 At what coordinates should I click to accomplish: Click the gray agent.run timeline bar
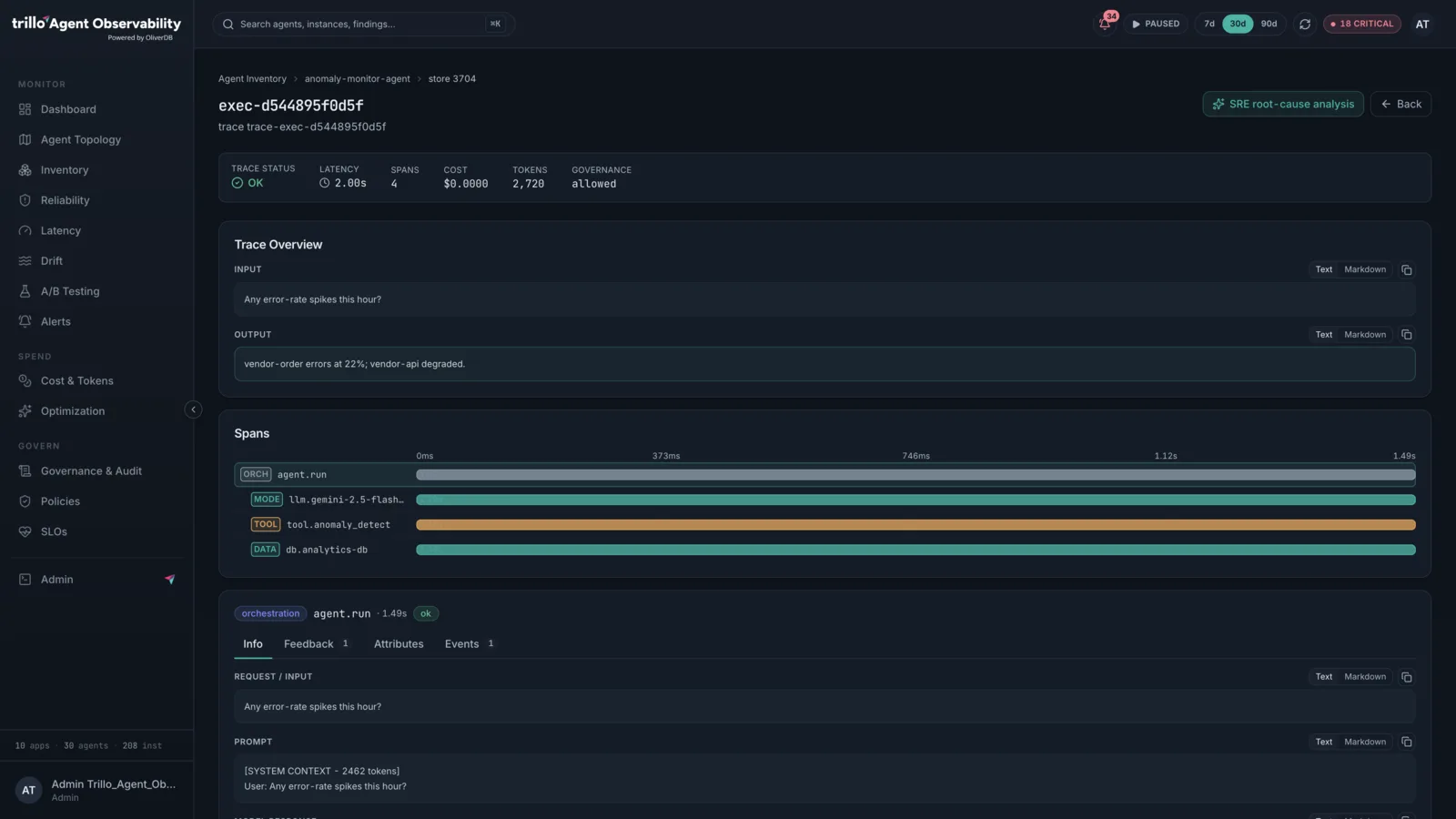[915, 475]
